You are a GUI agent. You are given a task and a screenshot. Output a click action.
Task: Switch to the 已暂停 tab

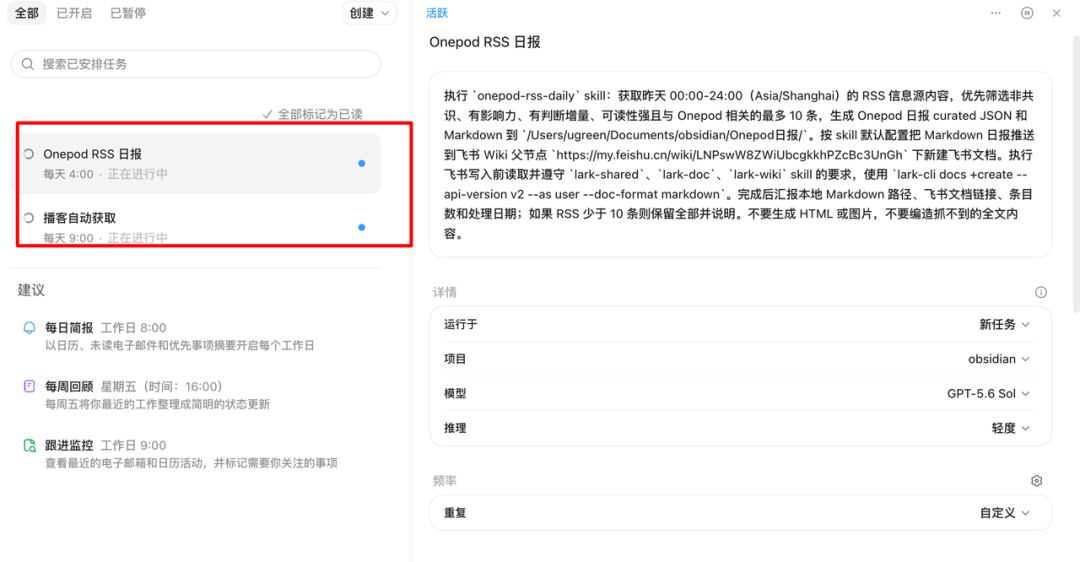[x=128, y=13]
